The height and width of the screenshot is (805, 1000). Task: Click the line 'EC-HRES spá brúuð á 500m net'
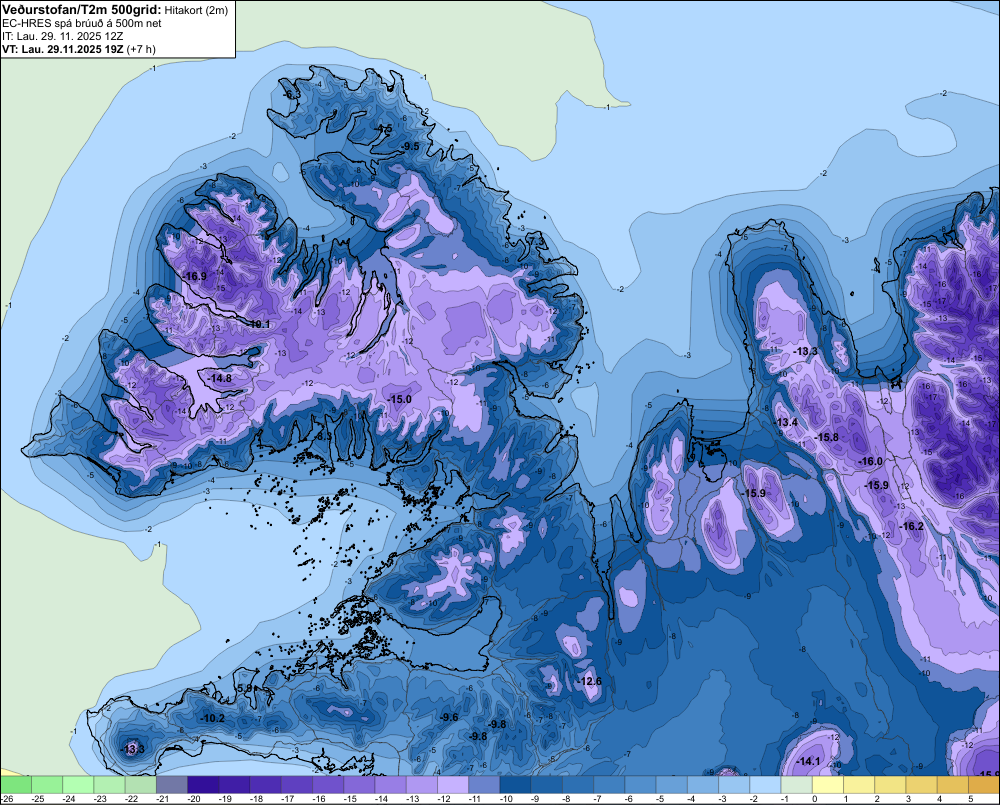pos(82,24)
